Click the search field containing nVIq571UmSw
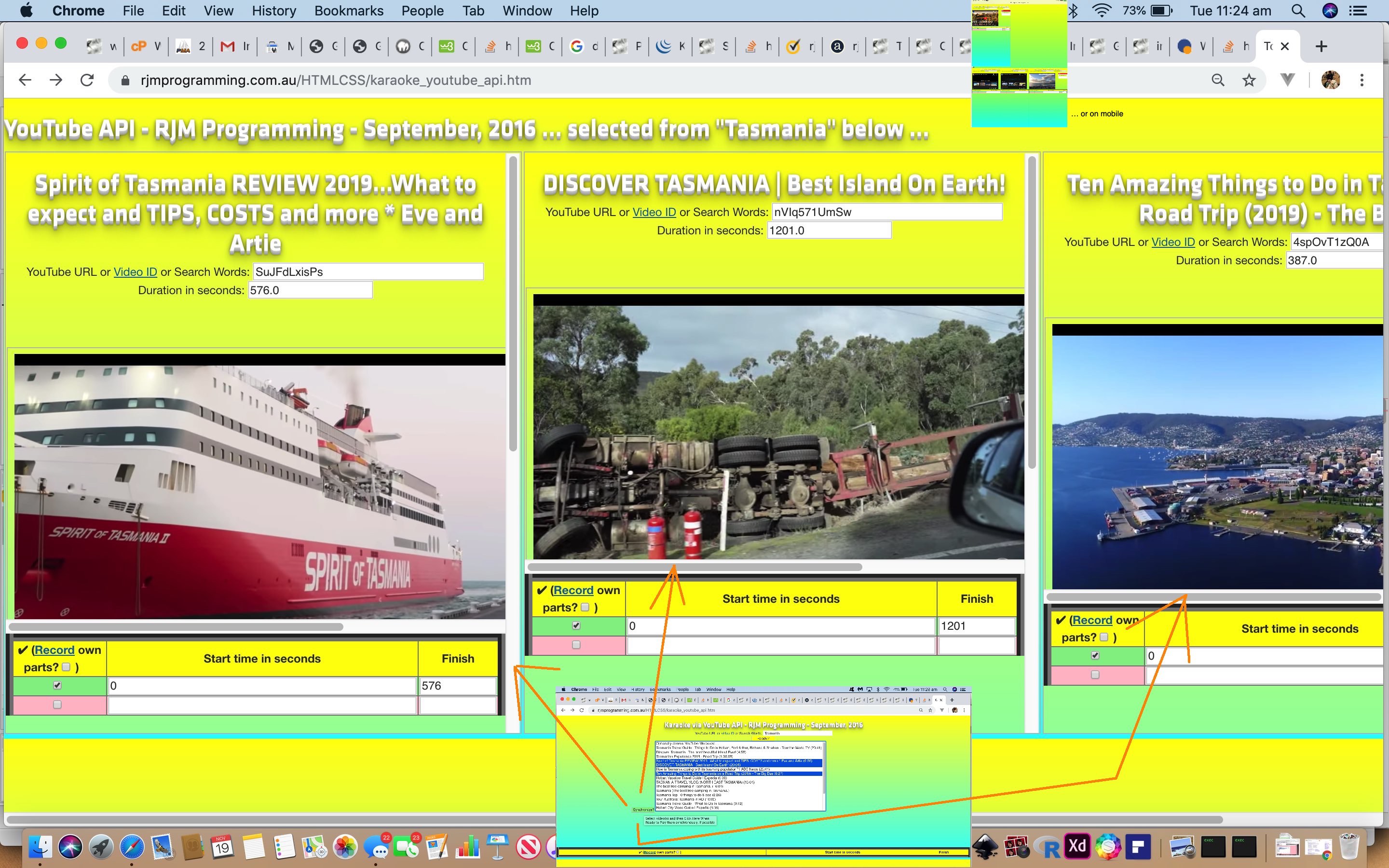 [x=887, y=212]
